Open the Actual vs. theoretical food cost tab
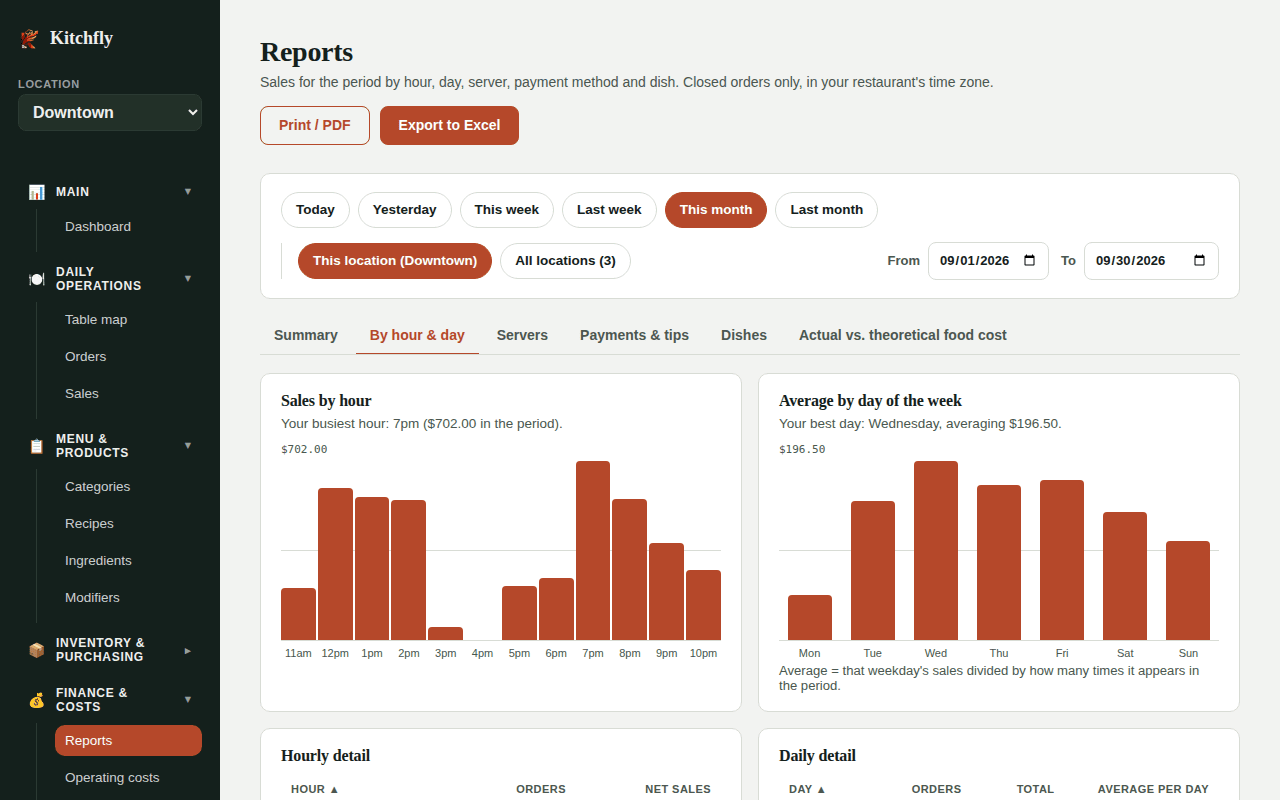The height and width of the screenshot is (800, 1280). (903, 335)
